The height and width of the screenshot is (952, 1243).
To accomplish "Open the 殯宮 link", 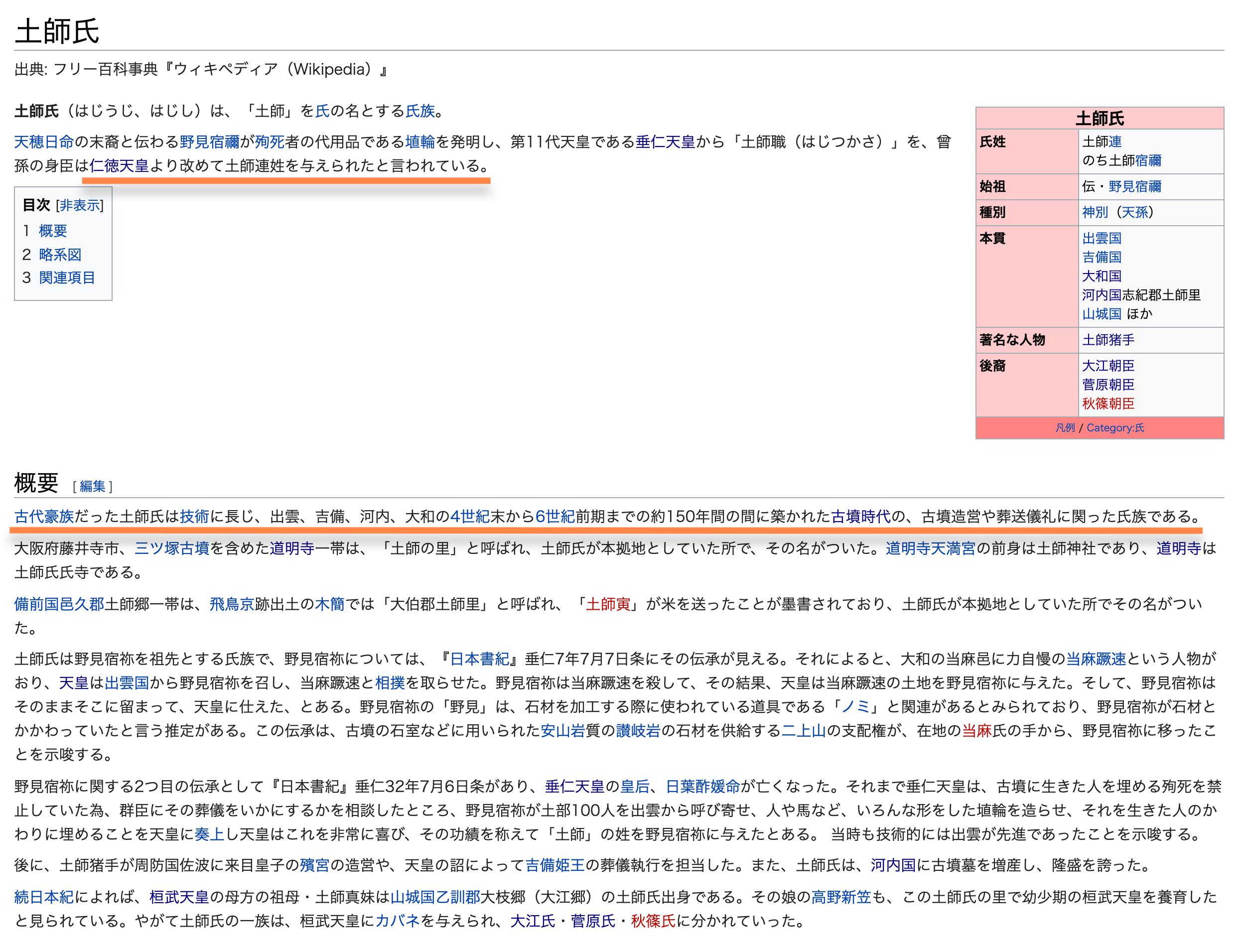I will [314, 865].
